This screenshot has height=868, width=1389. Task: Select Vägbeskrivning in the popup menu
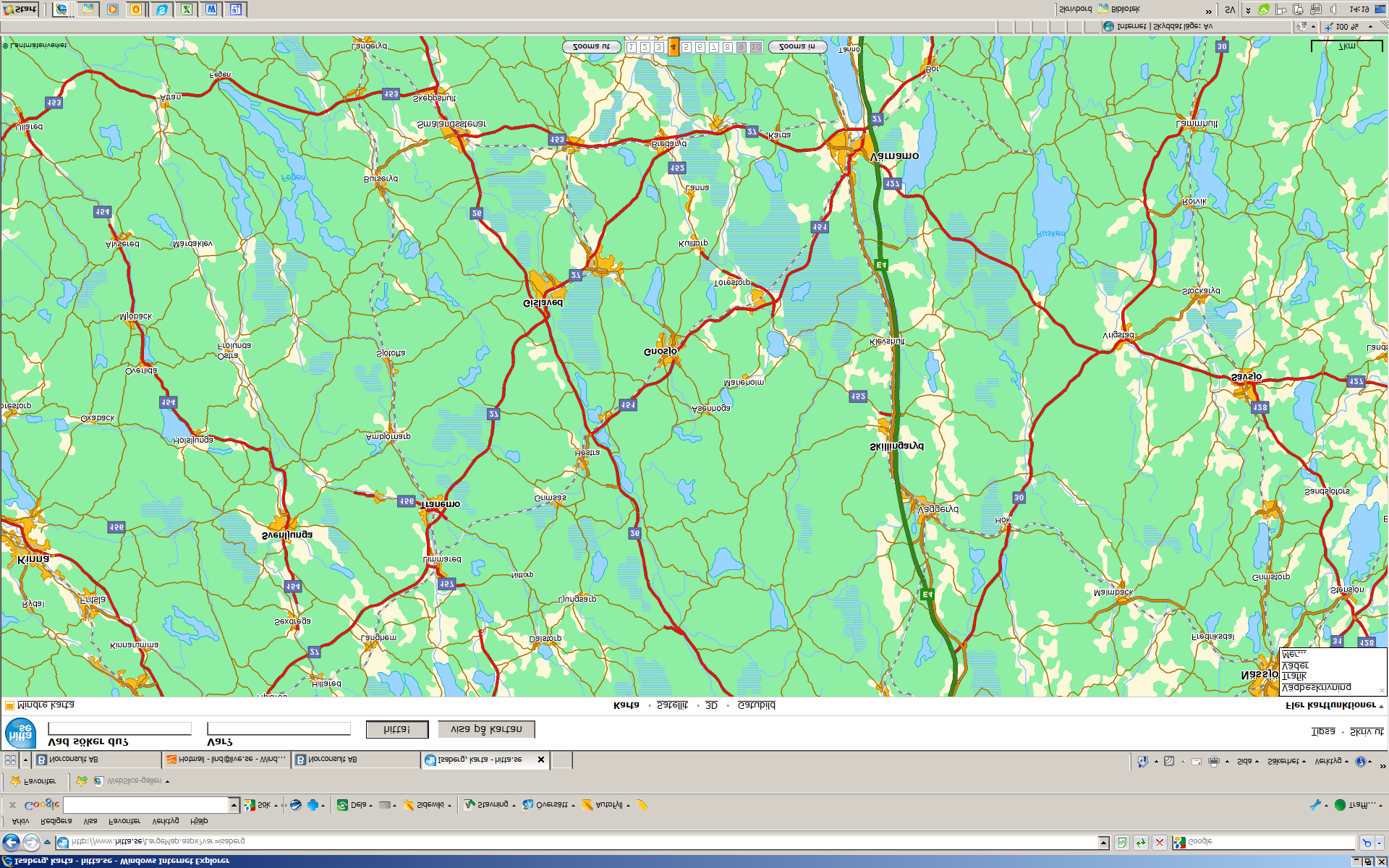coord(1316,687)
